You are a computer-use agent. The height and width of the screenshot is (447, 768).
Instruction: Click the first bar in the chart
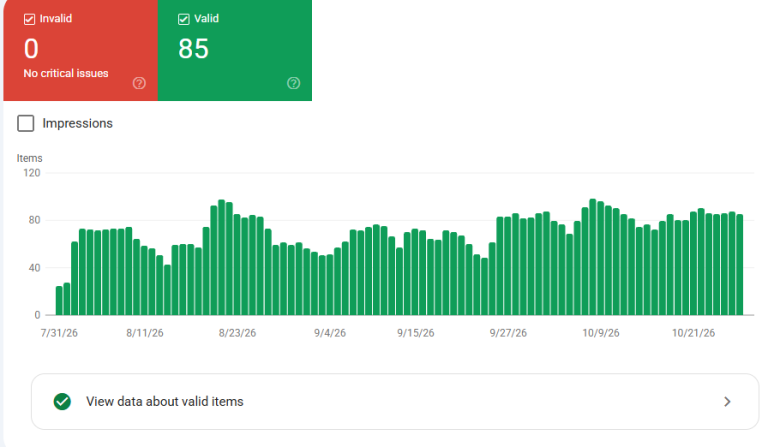tap(59, 301)
